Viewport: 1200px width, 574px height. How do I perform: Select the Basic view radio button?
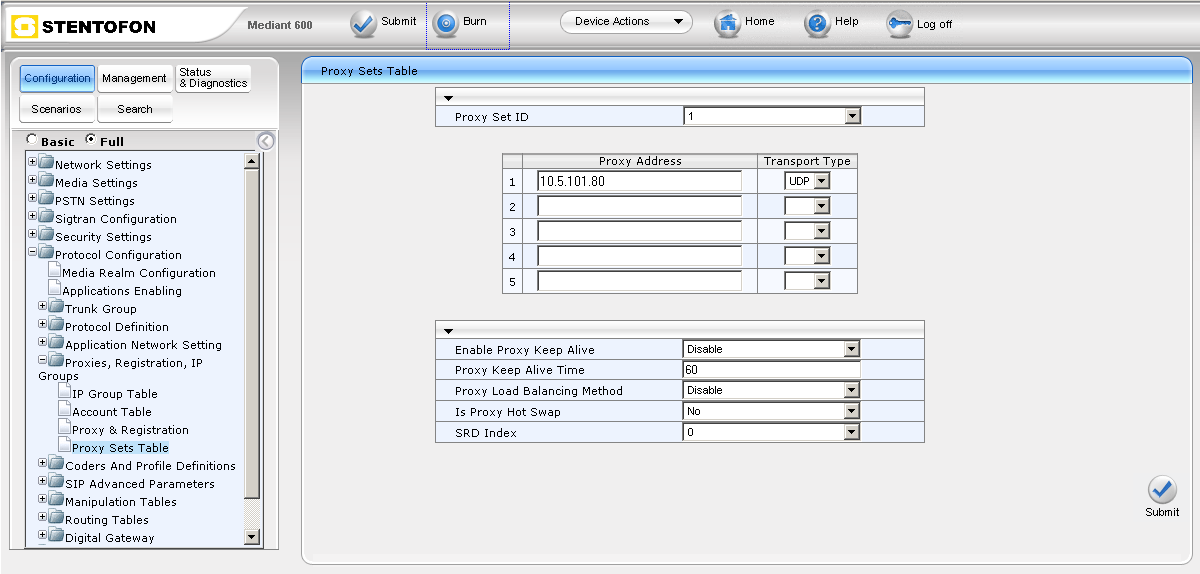pos(32,140)
